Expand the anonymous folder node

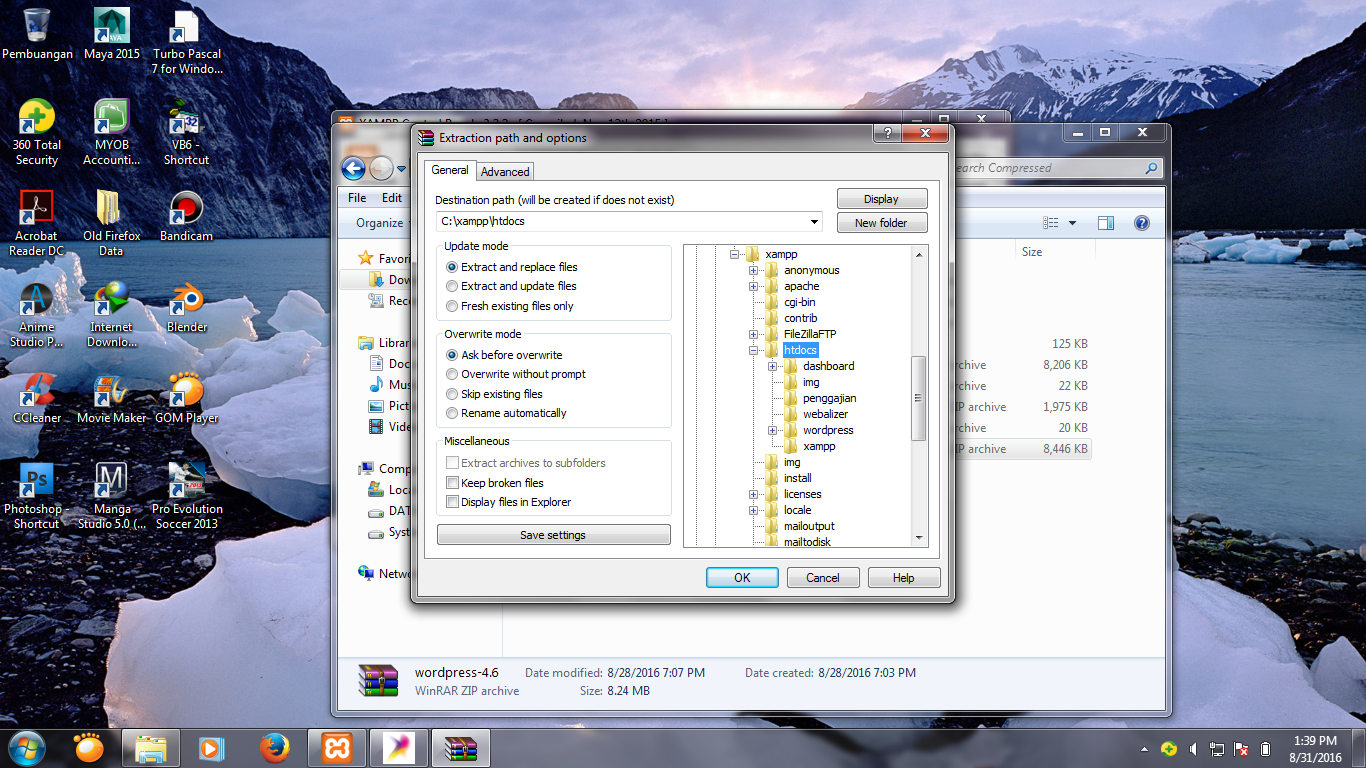(x=754, y=270)
